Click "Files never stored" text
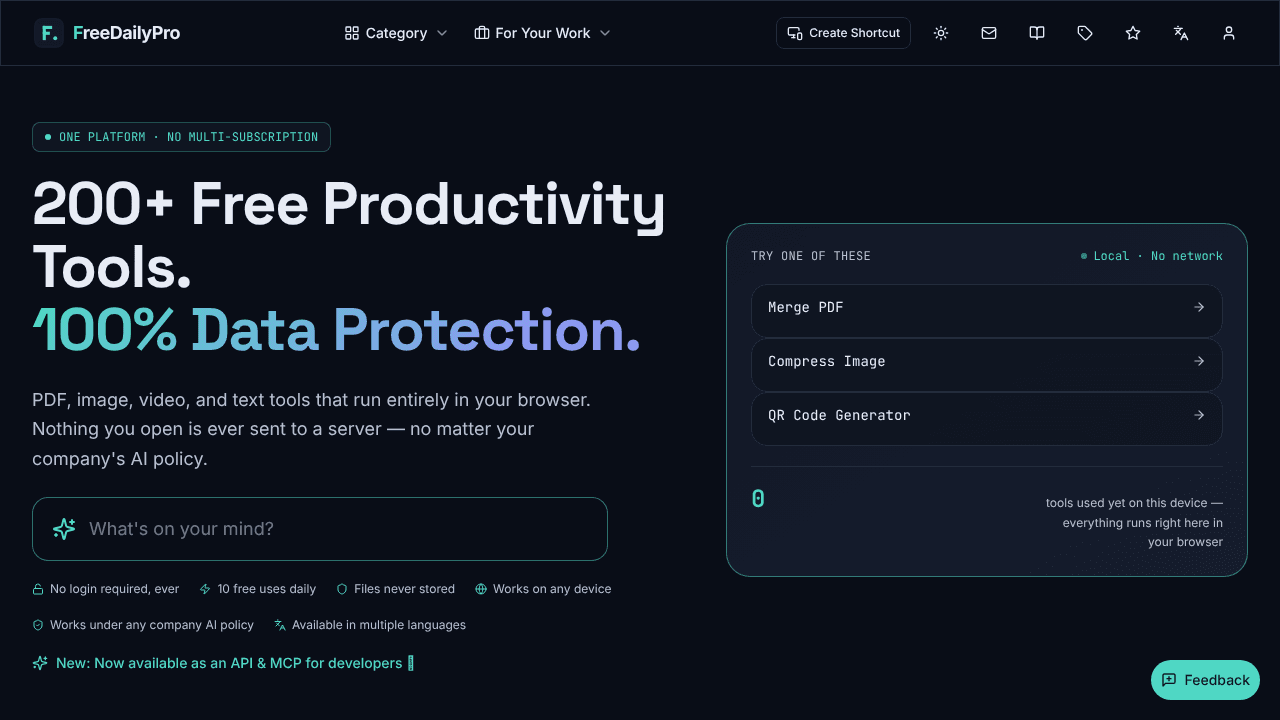The image size is (1280, 720). (x=404, y=589)
